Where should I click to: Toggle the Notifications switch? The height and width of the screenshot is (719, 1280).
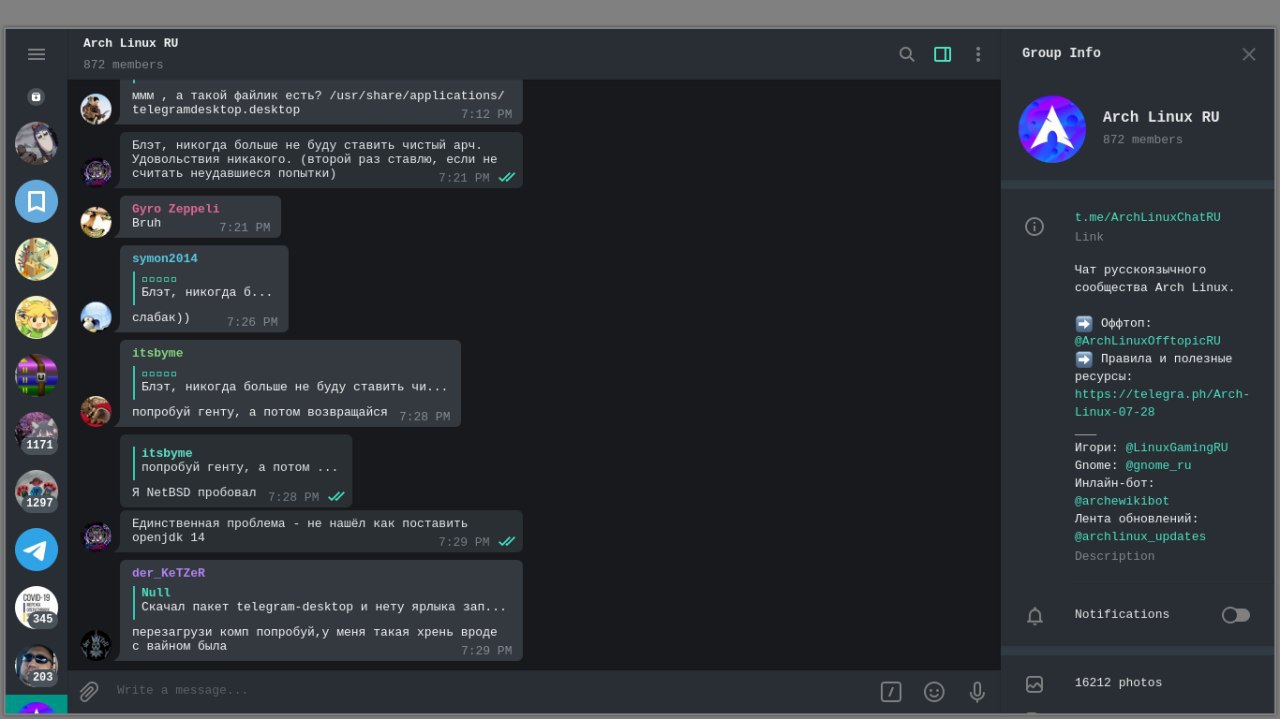(1235, 615)
